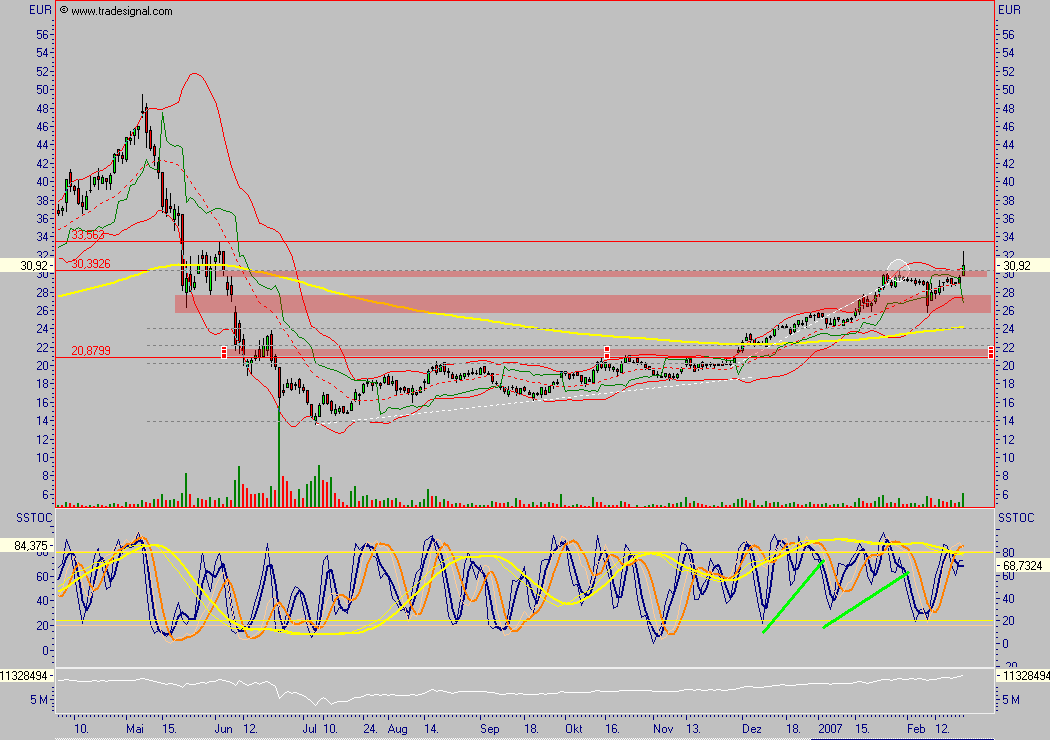The width and height of the screenshot is (1050, 740).
Task: Click the 5 M label on right volume axis
Action: (1010, 700)
